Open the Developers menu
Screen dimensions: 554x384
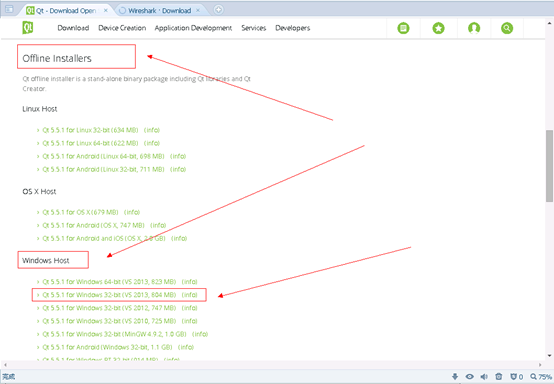(293, 28)
